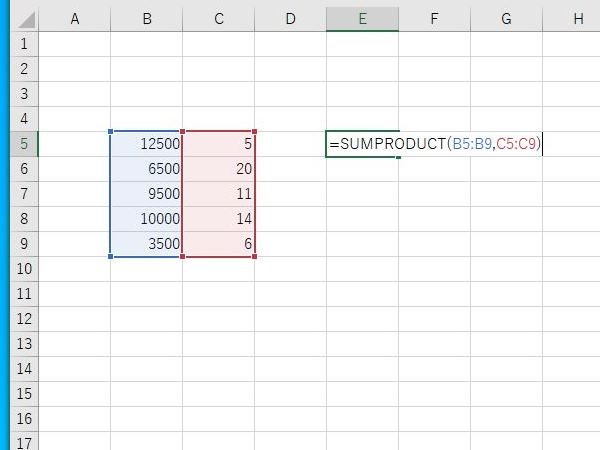600x450 pixels.
Task: Select column B header
Action: click(146, 19)
